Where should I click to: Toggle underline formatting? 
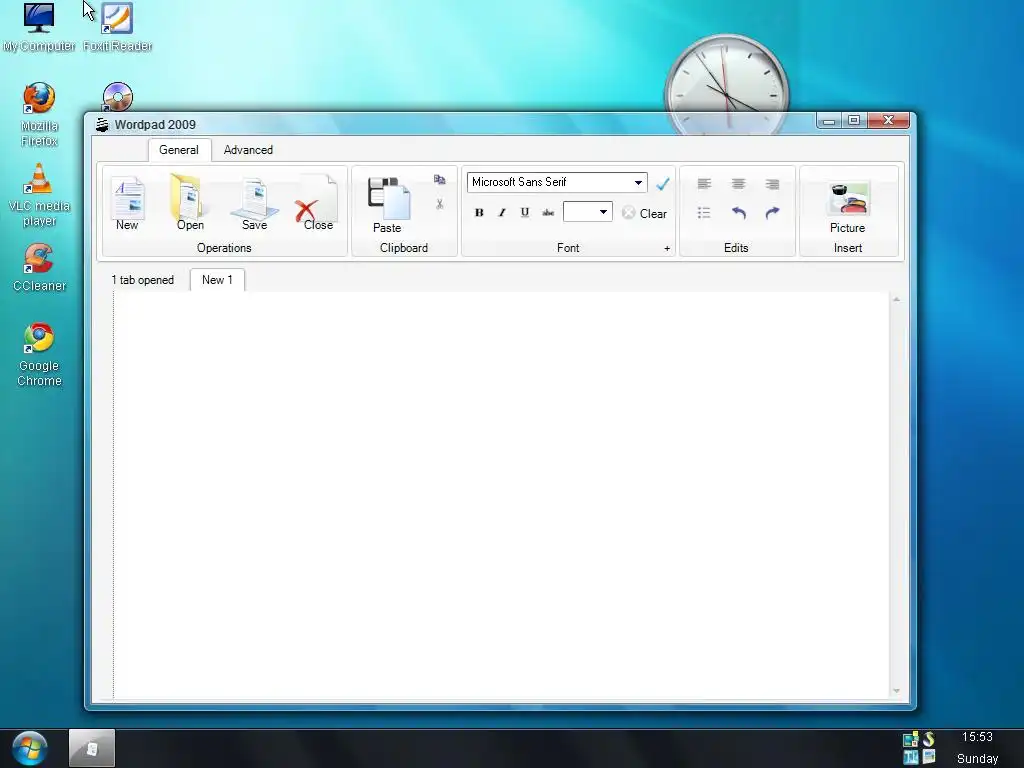(524, 212)
